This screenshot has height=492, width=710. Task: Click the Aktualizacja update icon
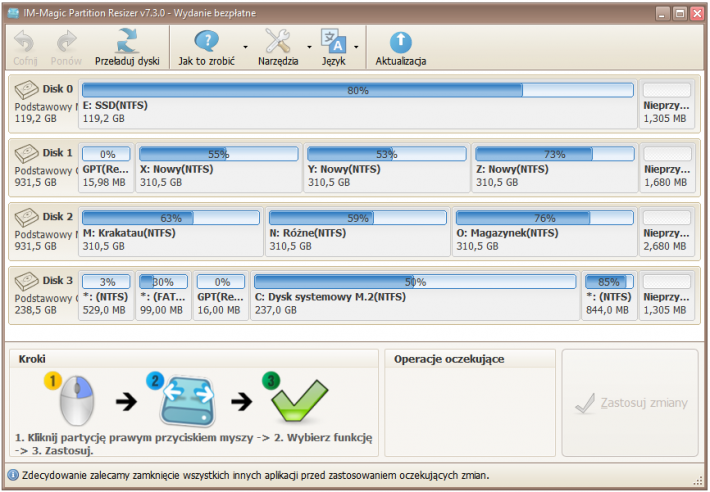[401, 43]
